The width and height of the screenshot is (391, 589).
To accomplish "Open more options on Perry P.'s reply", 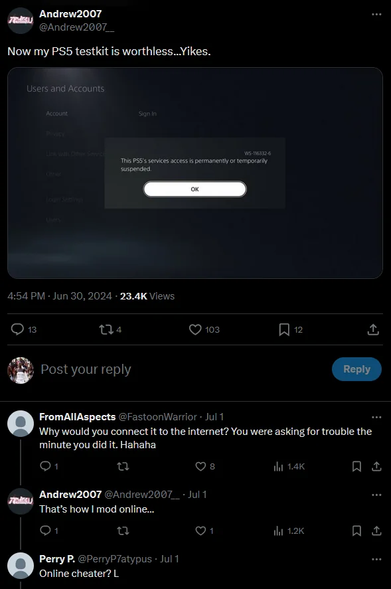I will coord(376,559).
